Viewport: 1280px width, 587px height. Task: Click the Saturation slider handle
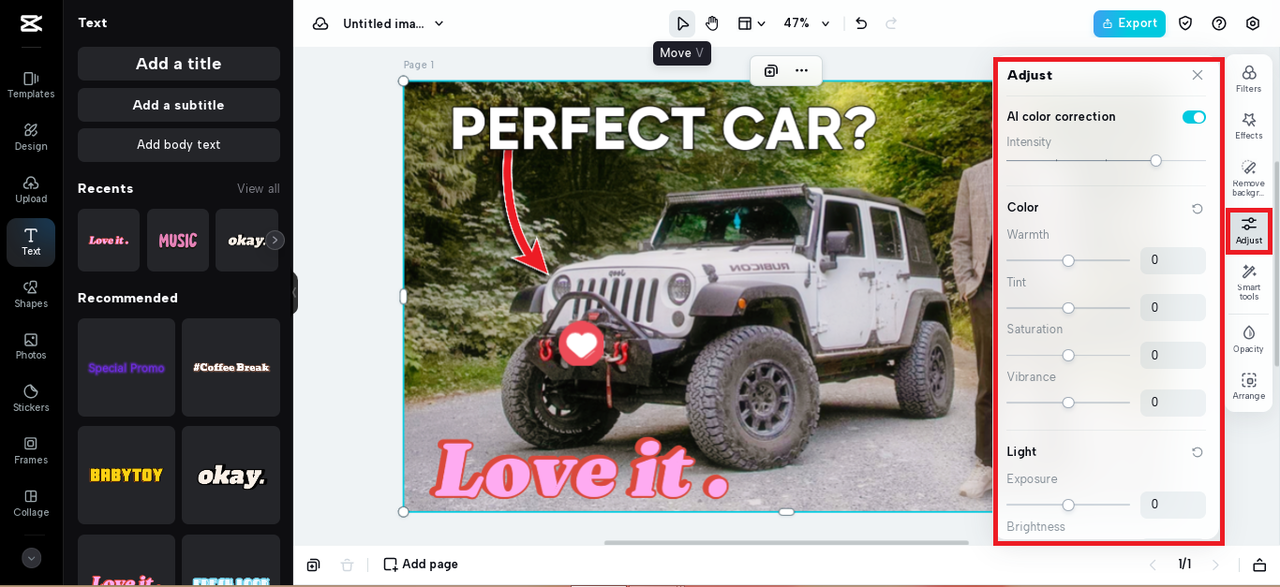coord(1068,355)
